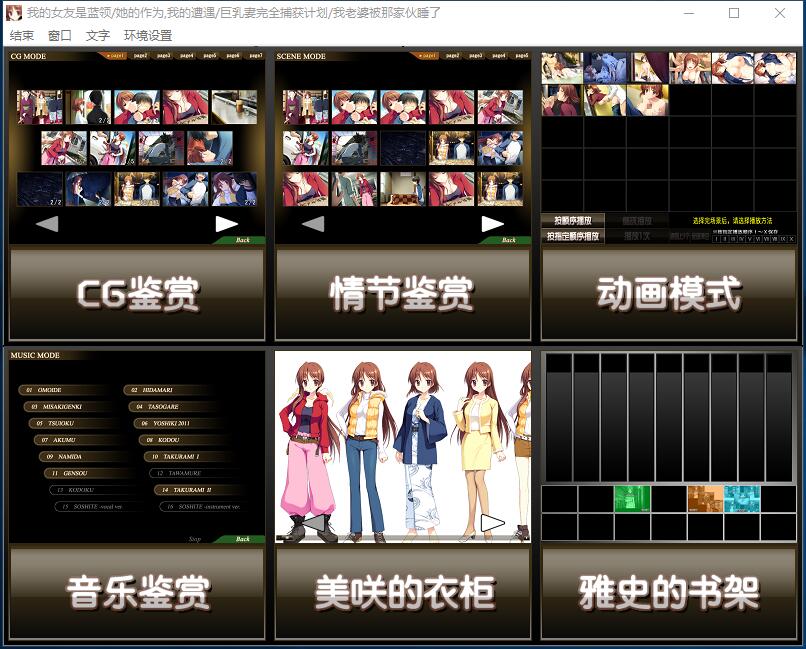The image size is (806, 649).
Task: Select the yellow skirt suit outfit
Action: [479, 452]
